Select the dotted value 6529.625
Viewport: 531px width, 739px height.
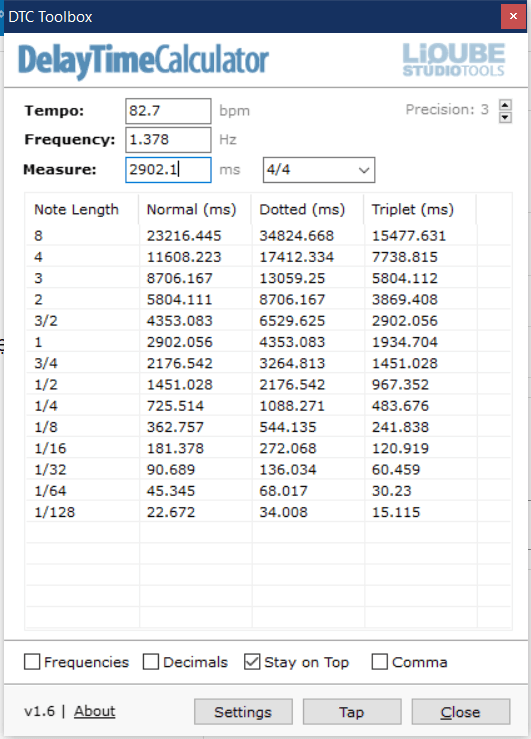pyautogui.click(x=292, y=320)
